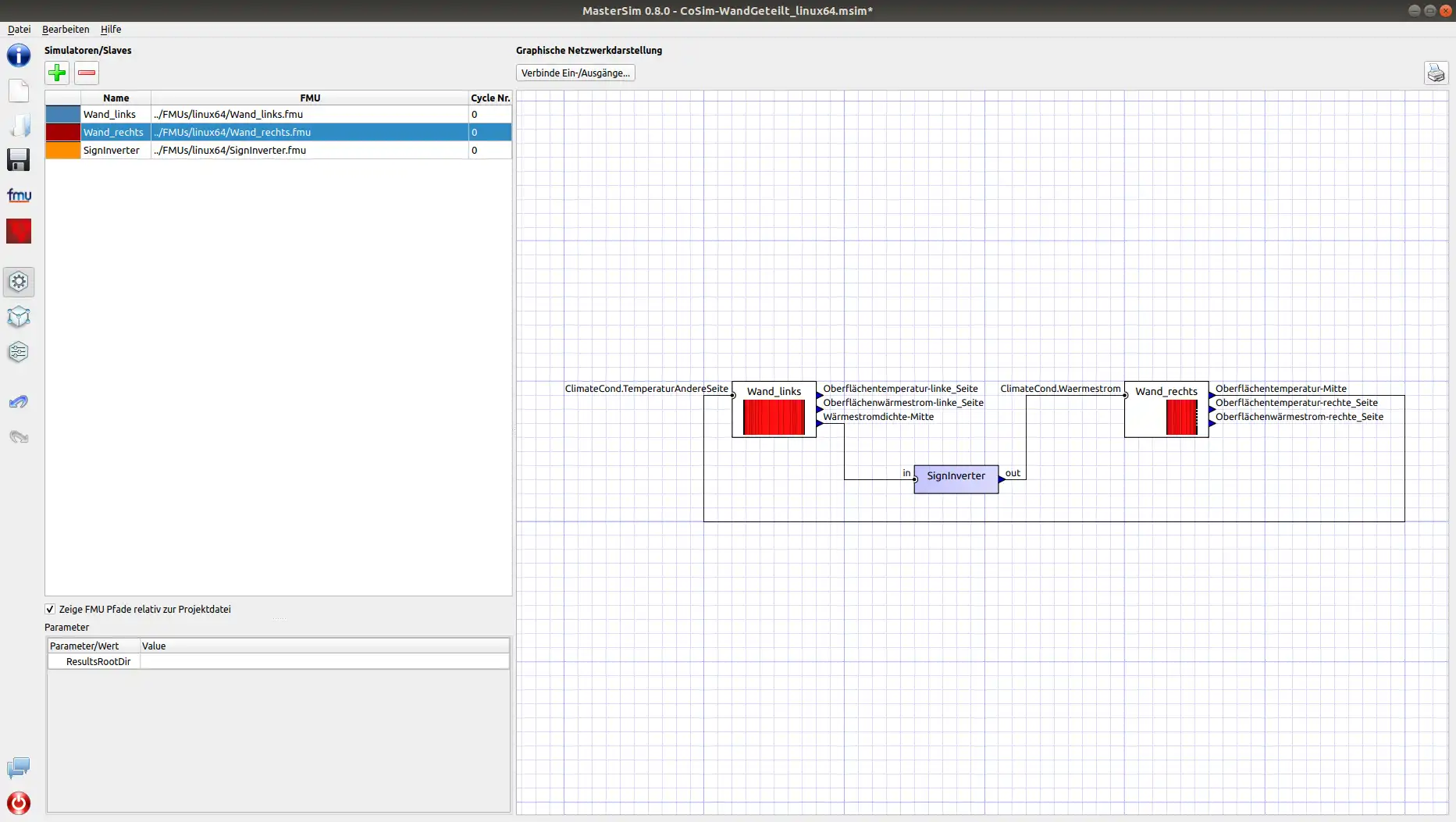1456x822 pixels.
Task: Print the network diagram via printer icon
Action: (1436, 73)
